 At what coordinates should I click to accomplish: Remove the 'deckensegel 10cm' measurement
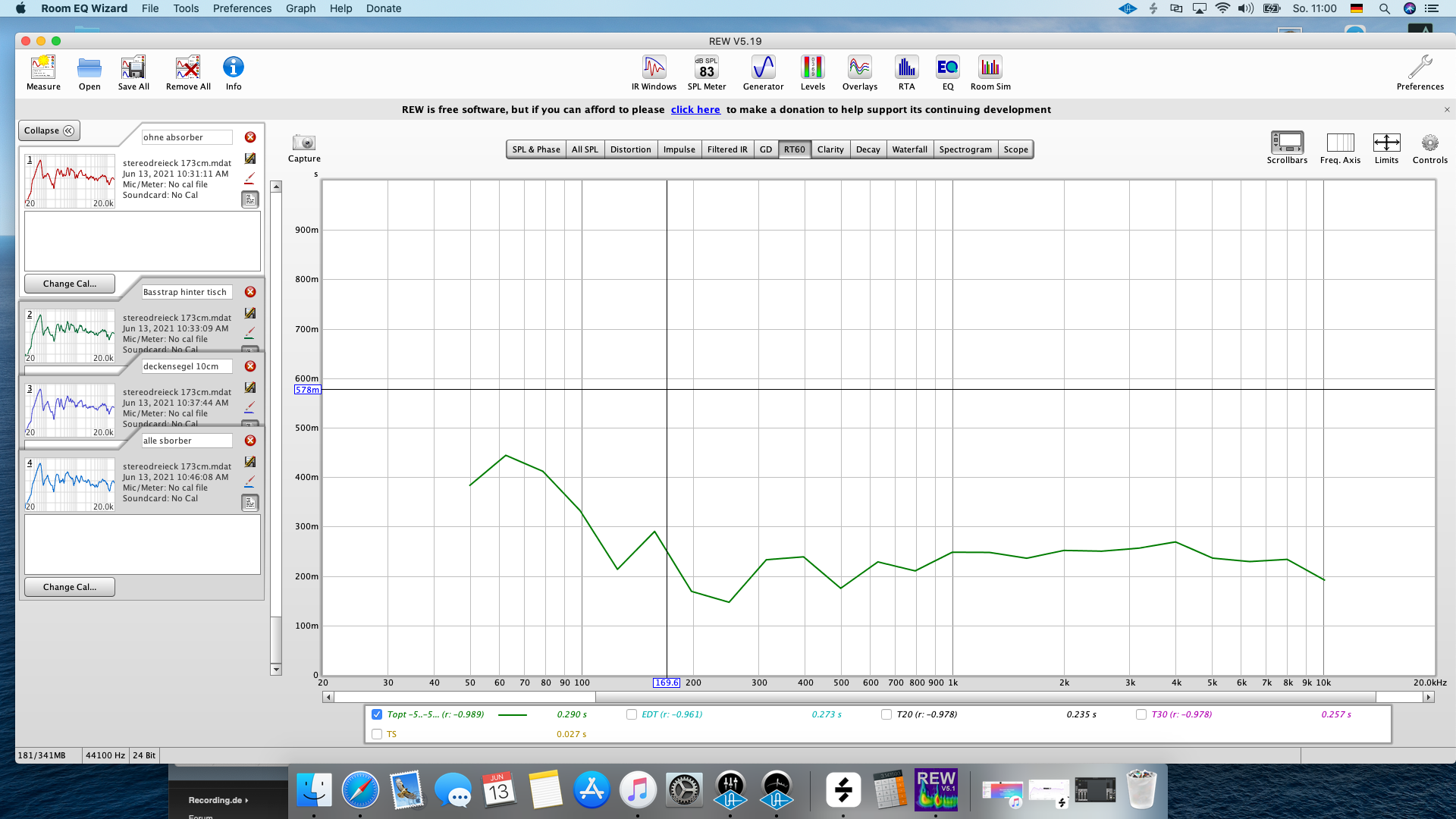250,366
